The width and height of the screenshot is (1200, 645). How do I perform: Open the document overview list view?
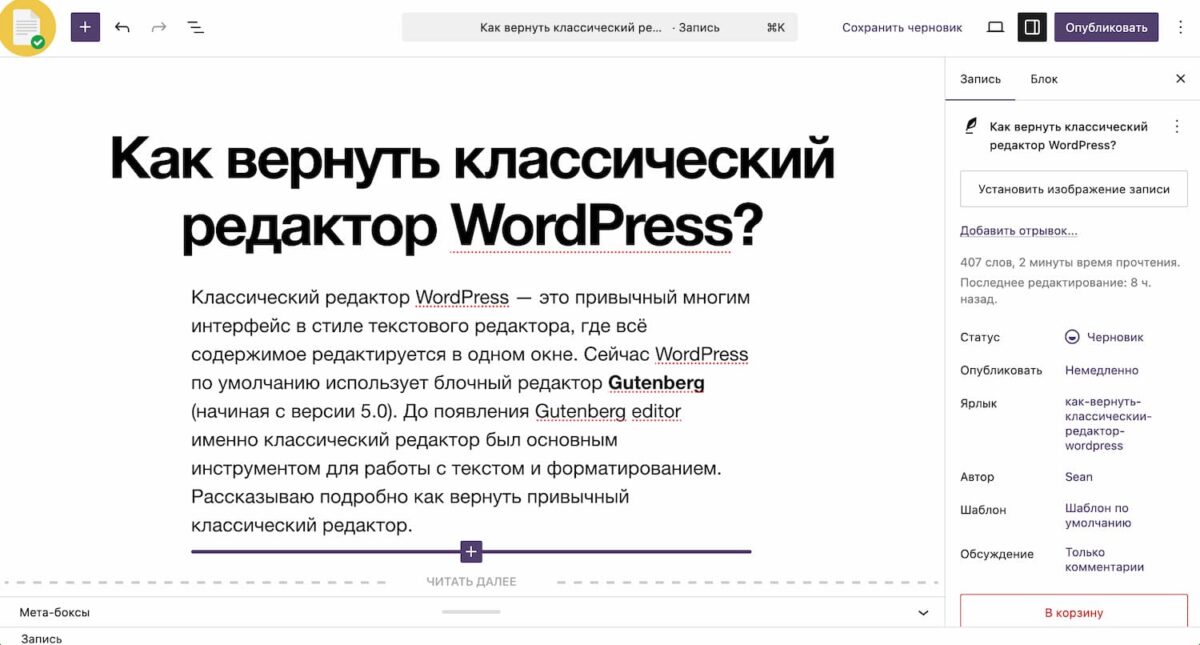click(196, 27)
